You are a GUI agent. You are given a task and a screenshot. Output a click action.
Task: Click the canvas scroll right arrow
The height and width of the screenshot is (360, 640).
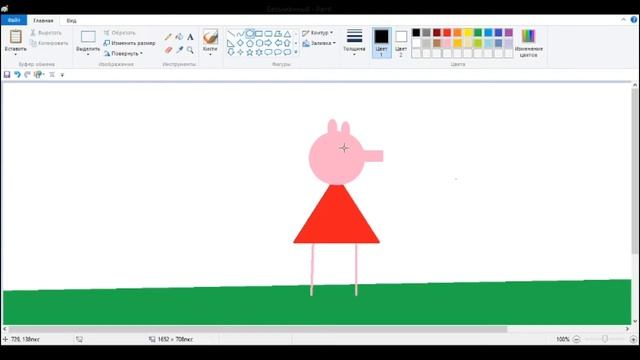tap(627, 329)
